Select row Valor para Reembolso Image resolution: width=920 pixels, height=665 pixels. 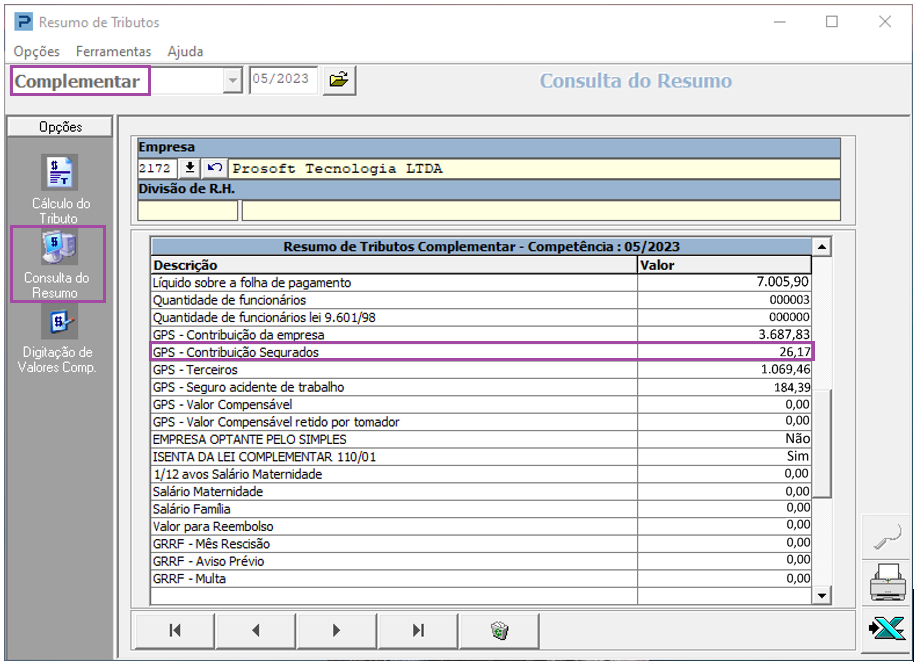[x=481, y=526]
